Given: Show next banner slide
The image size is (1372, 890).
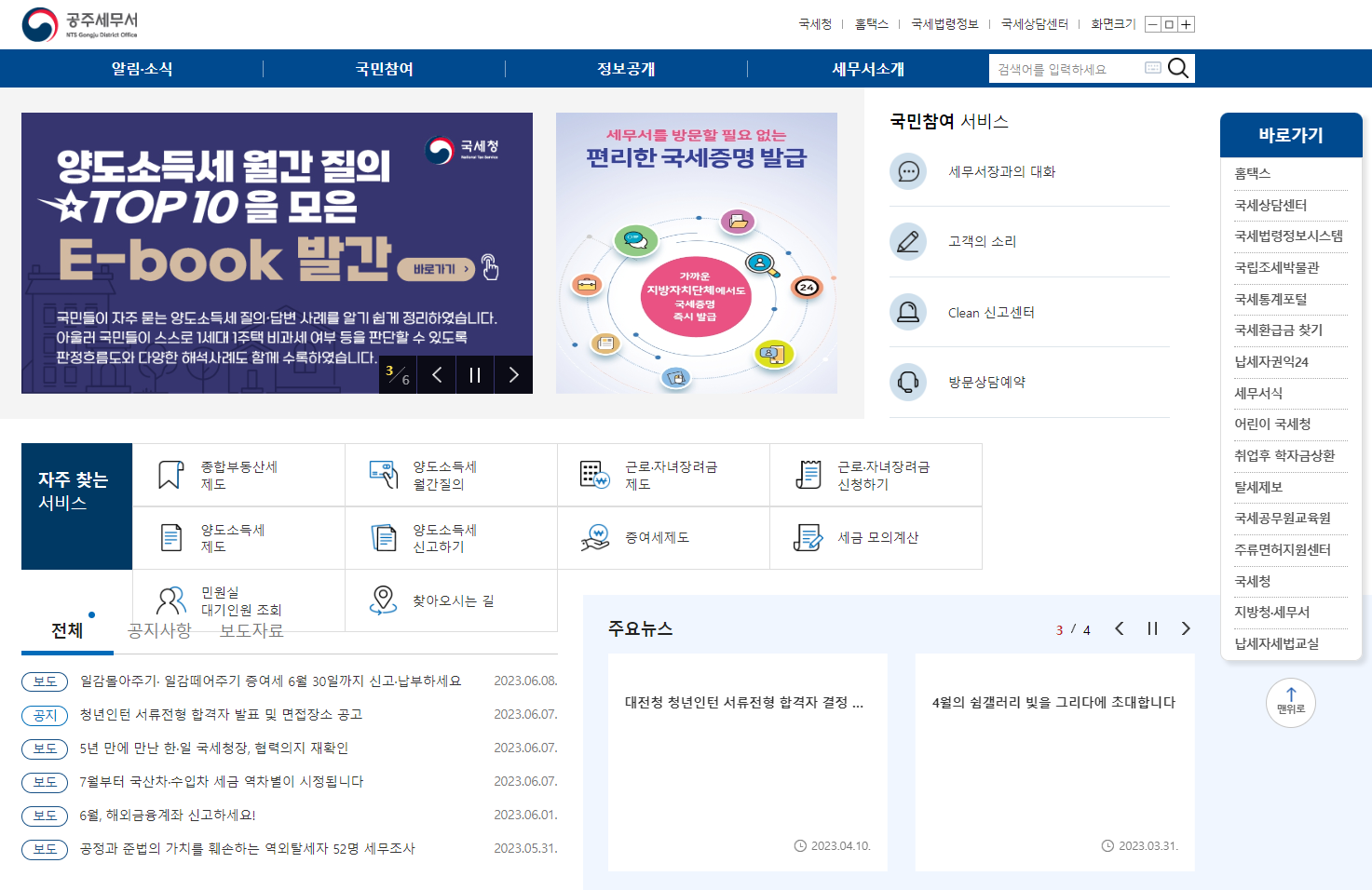Looking at the screenshot, I should click(x=513, y=375).
